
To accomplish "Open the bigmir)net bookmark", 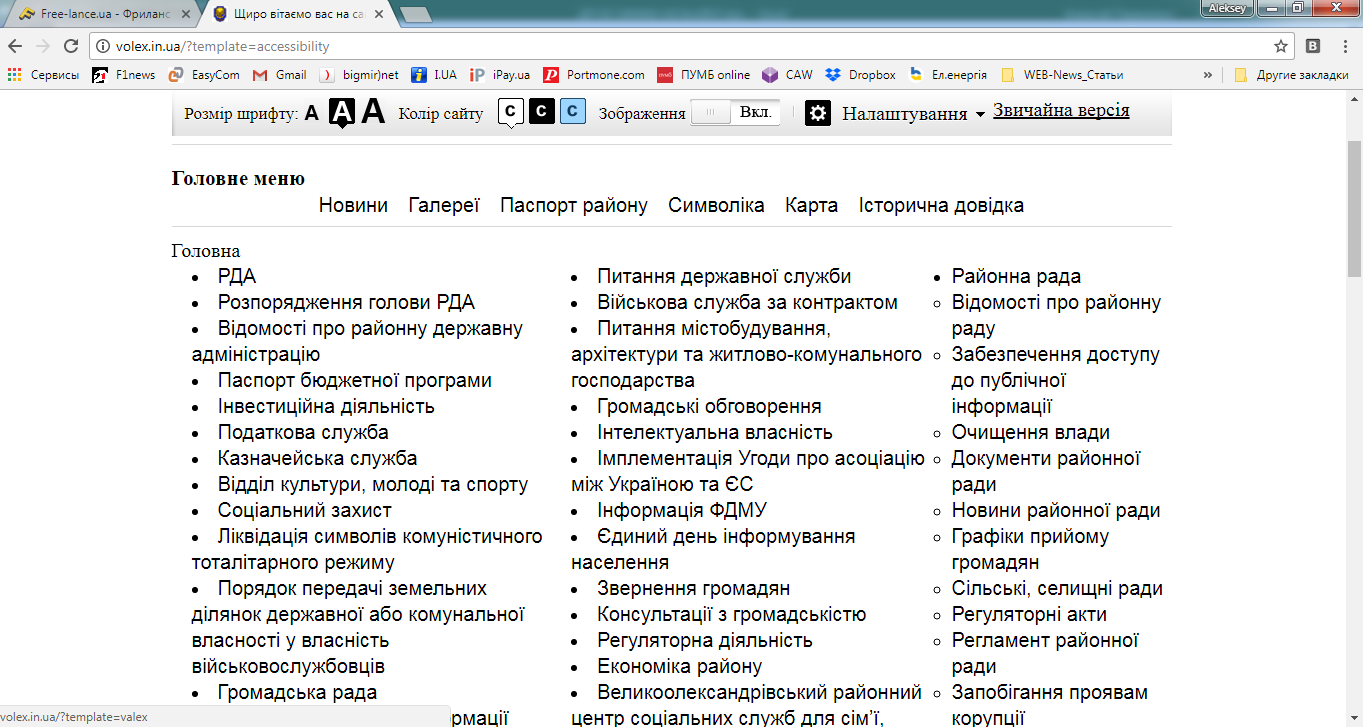I will click(x=359, y=75).
